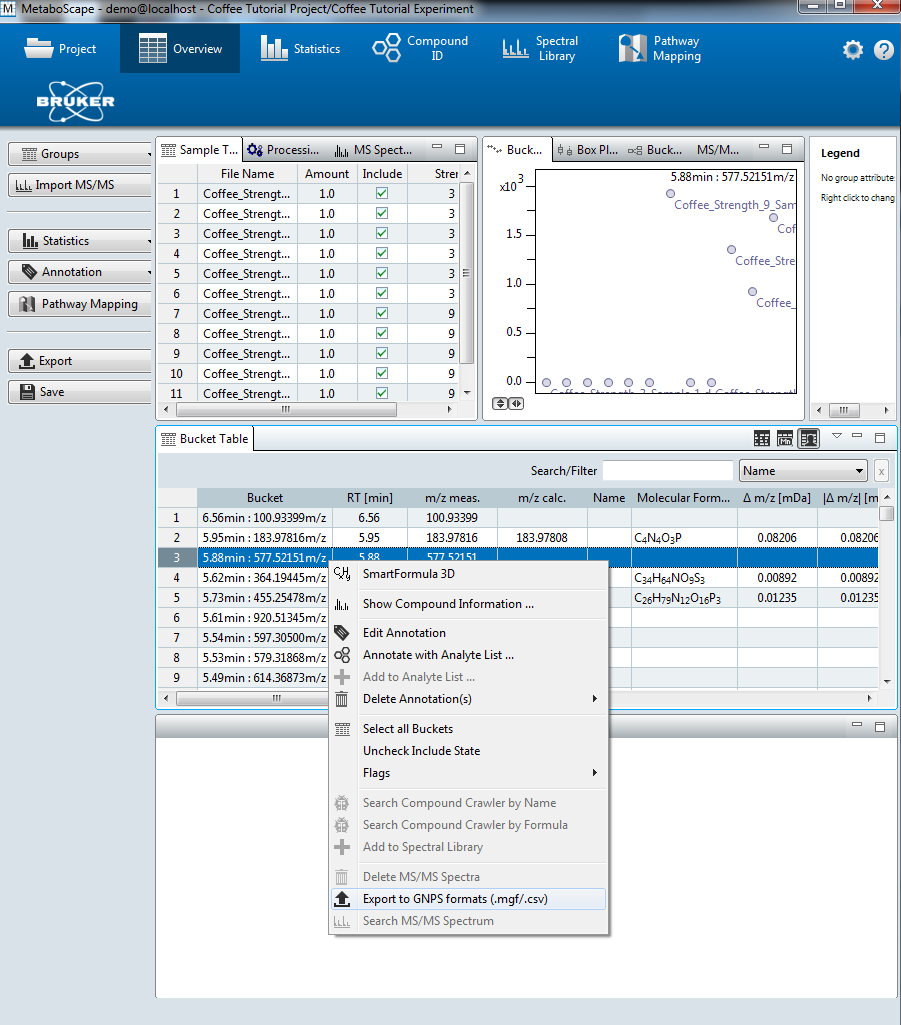Open the Statistics workspace in top bar

coord(300,48)
